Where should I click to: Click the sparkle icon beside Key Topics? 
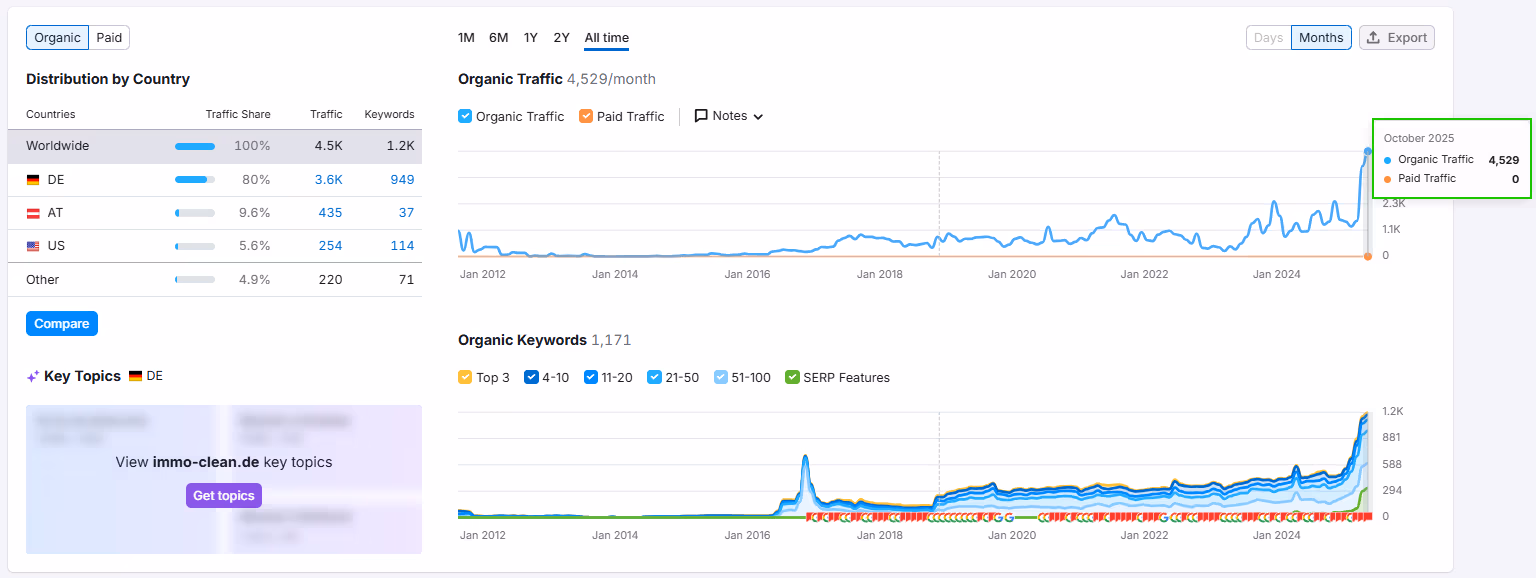point(32,375)
